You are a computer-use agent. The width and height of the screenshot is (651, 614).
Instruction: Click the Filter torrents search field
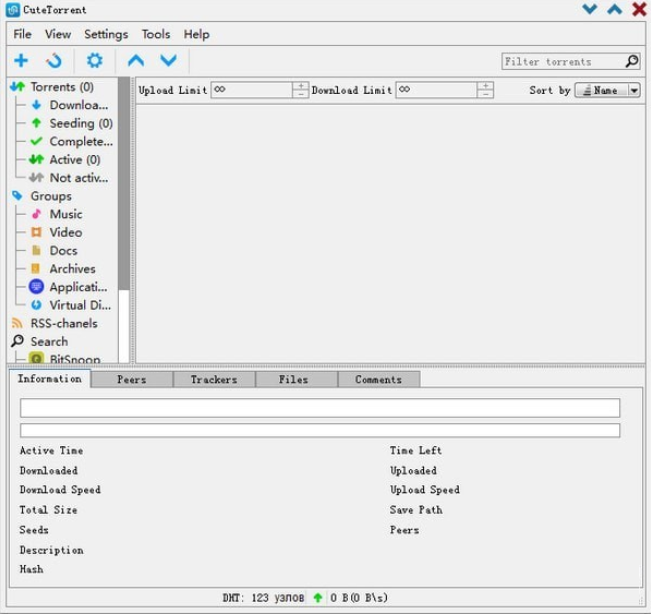(x=562, y=61)
